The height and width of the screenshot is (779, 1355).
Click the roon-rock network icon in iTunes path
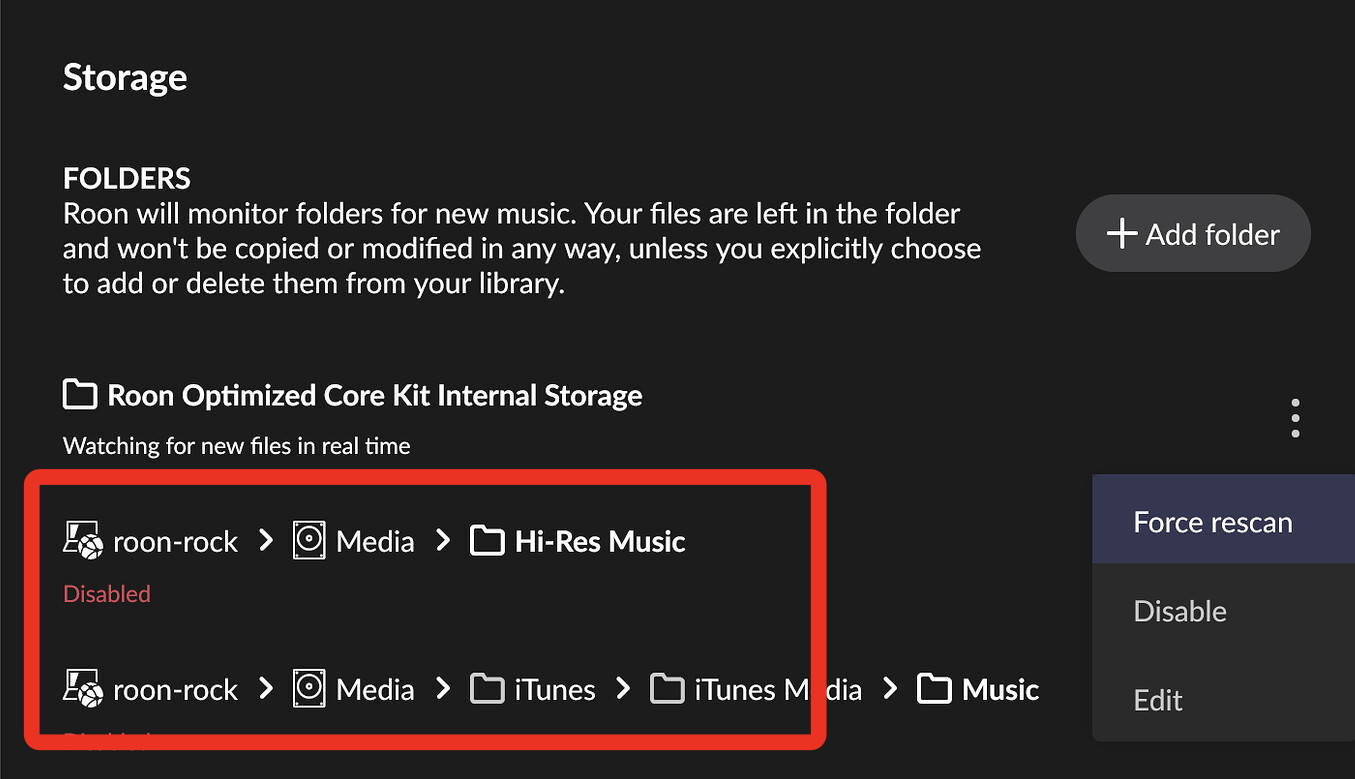coord(83,689)
